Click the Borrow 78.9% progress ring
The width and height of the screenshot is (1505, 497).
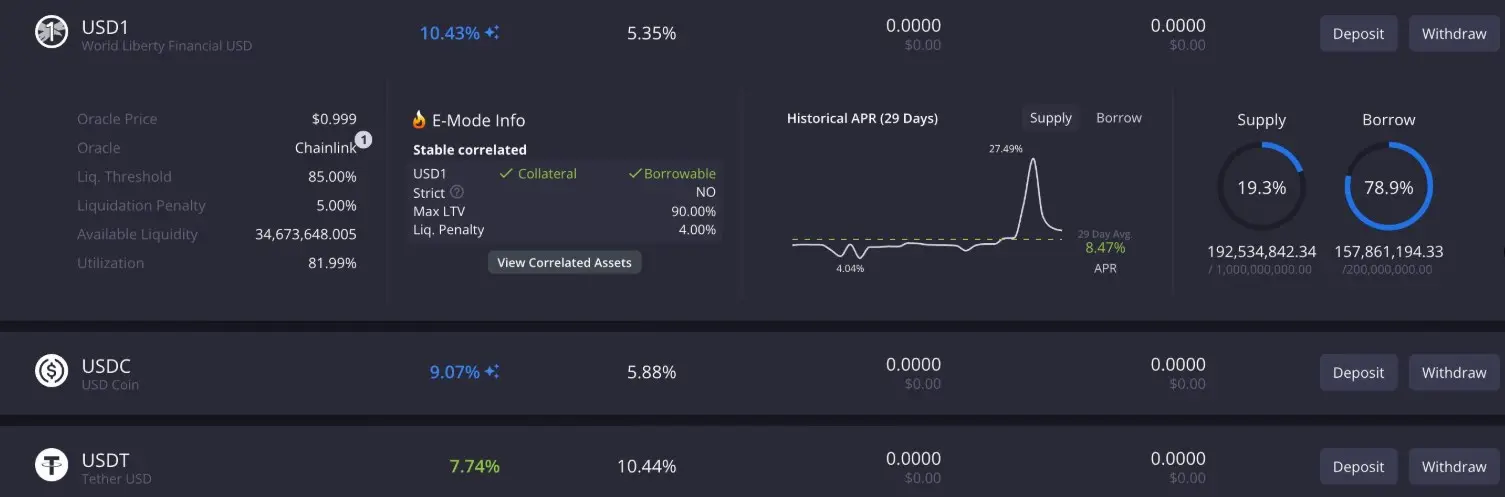[x=1388, y=187]
